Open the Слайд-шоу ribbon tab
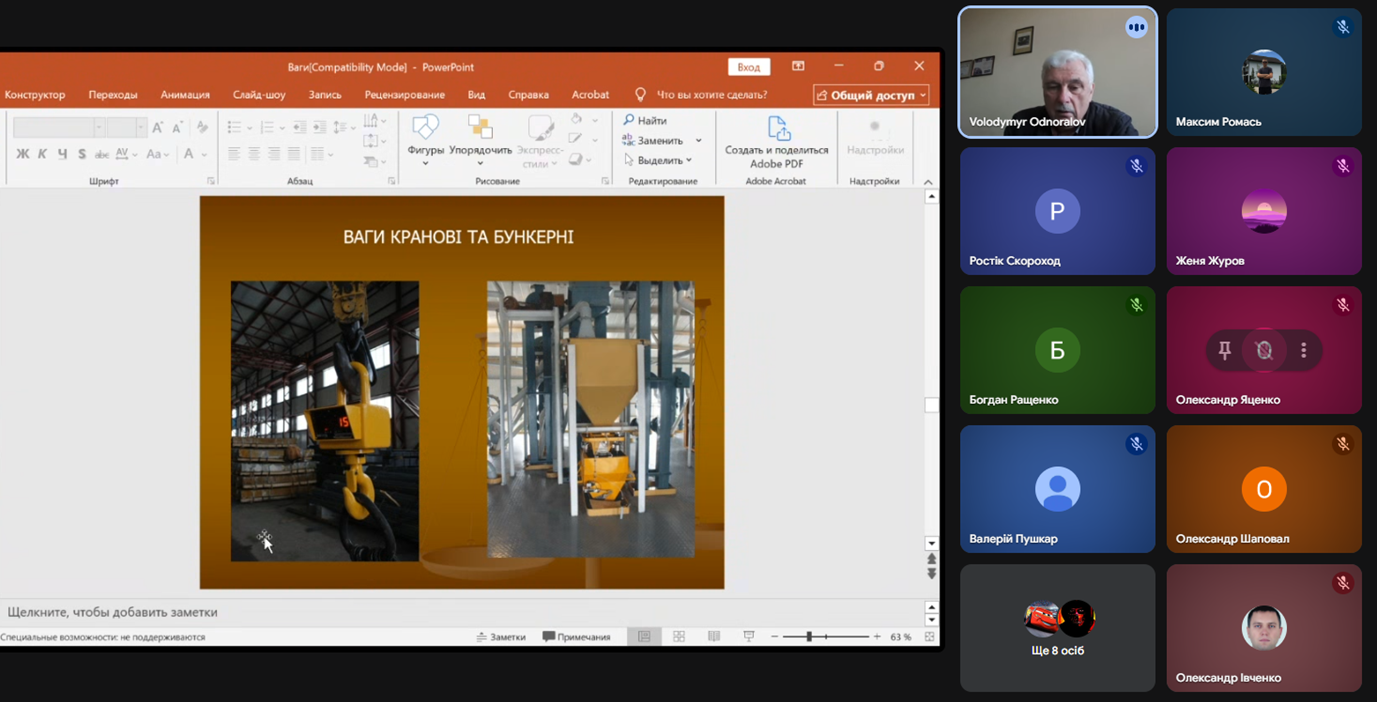The image size is (1377, 702). coord(259,95)
